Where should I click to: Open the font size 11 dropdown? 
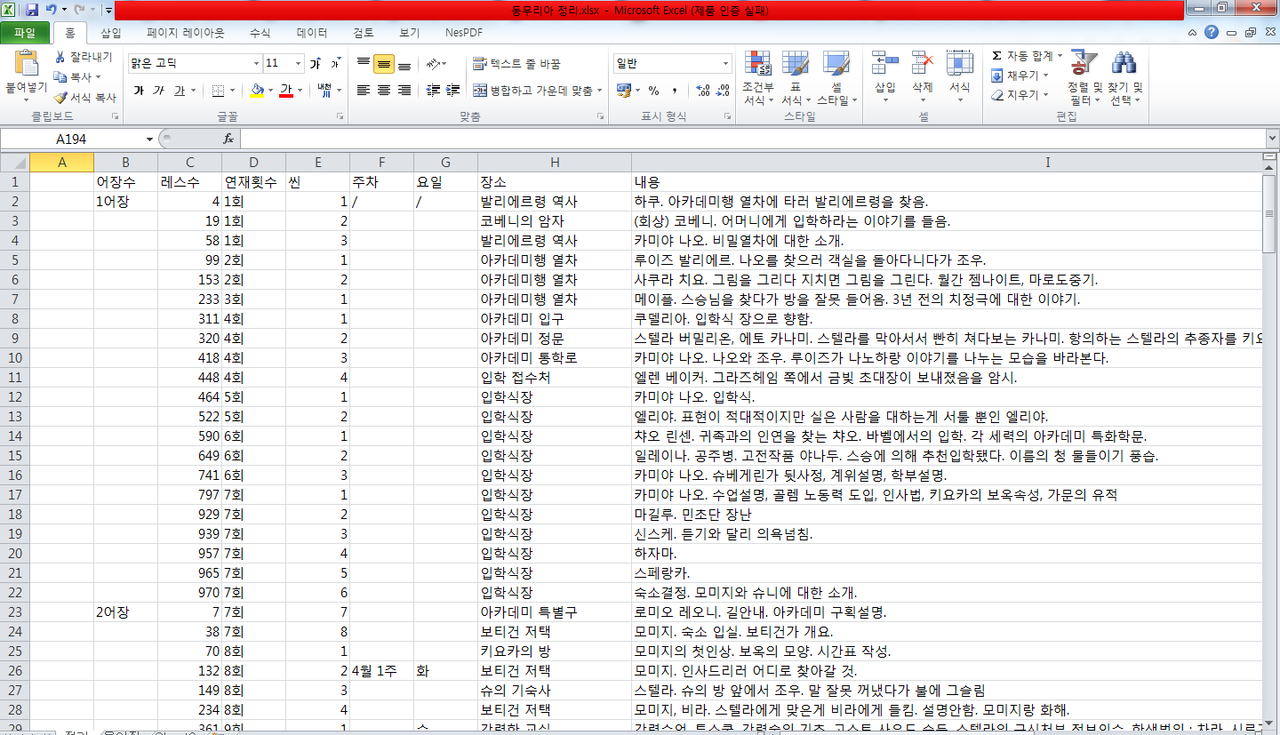[x=296, y=63]
